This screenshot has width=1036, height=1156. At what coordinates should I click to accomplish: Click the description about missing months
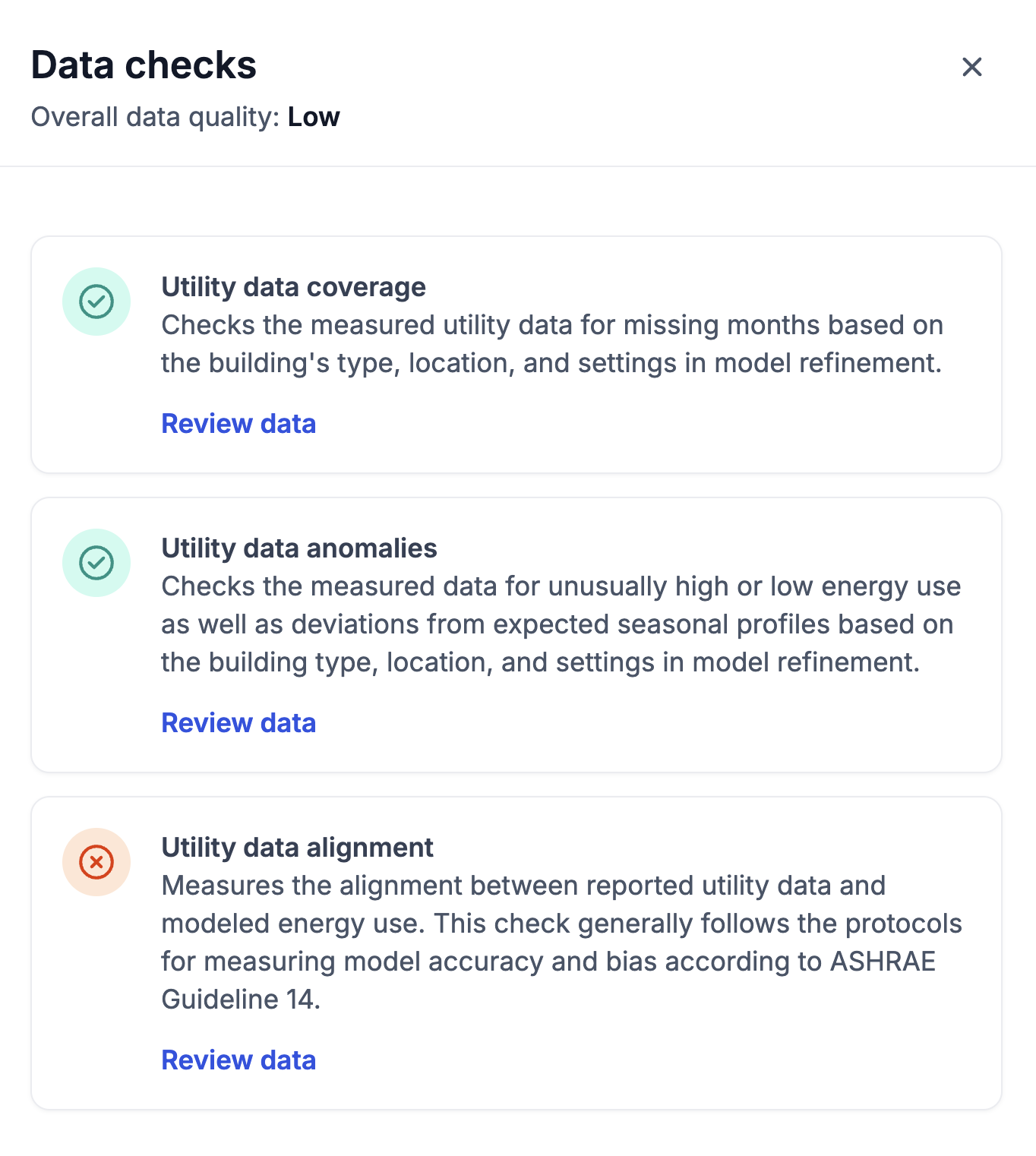[552, 344]
